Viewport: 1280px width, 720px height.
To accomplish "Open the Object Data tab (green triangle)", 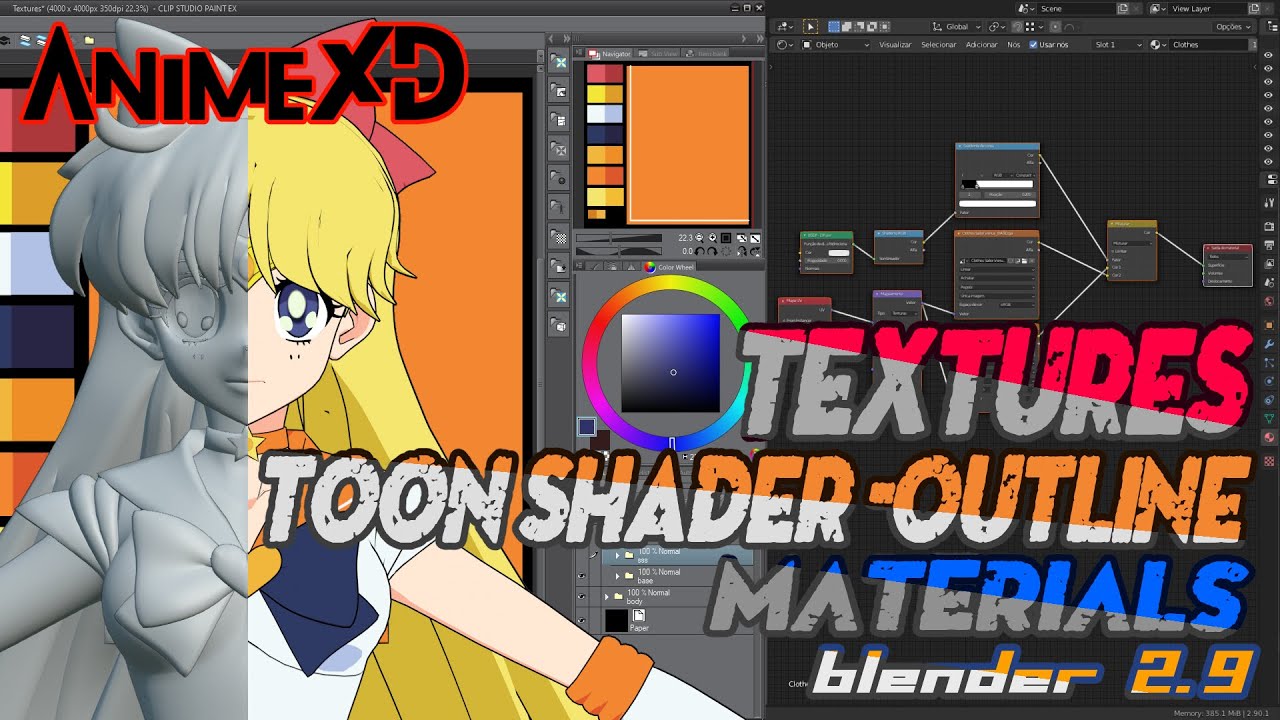I will (x=1268, y=418).
